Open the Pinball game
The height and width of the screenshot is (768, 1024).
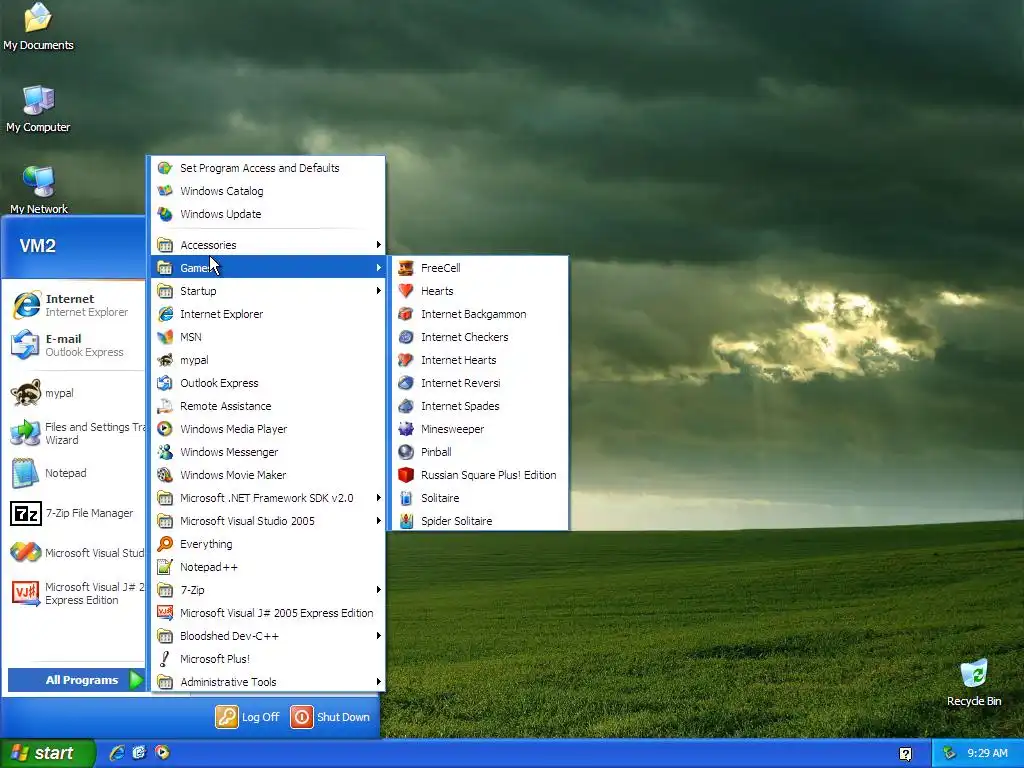point(478,452)
